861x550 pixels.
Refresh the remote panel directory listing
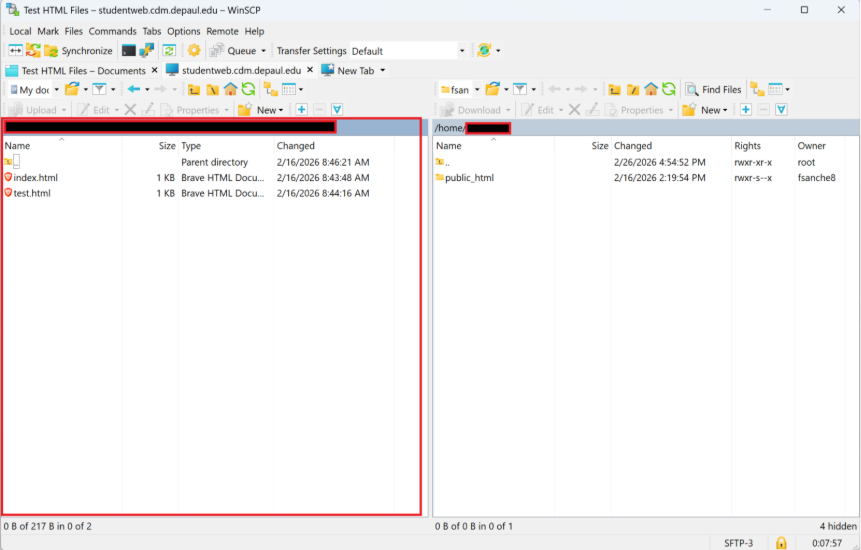click(668, 90)
